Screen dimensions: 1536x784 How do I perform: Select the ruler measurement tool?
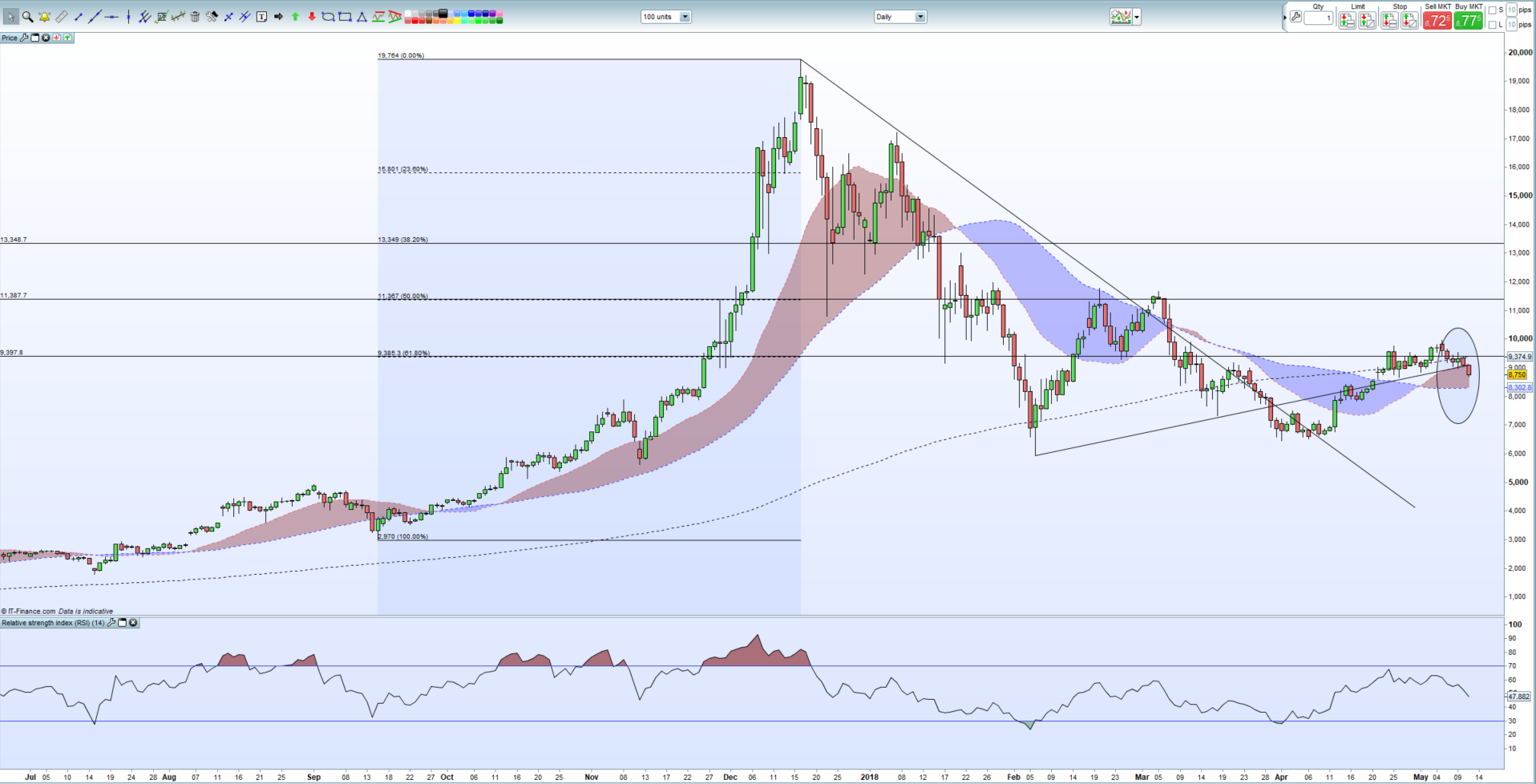pyautogui.click(x=61, y=17)
